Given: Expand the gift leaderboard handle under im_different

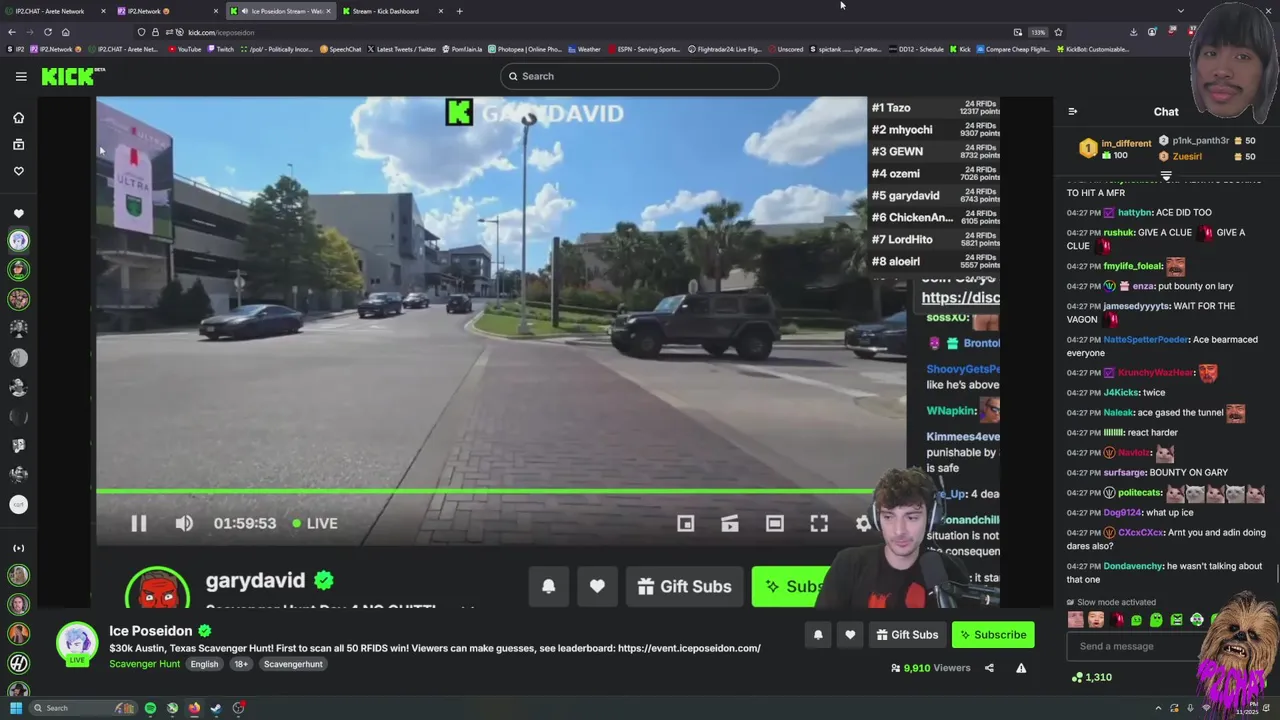Looking at the screenshot, I should pyautogui.click(x=1166, y=175).
